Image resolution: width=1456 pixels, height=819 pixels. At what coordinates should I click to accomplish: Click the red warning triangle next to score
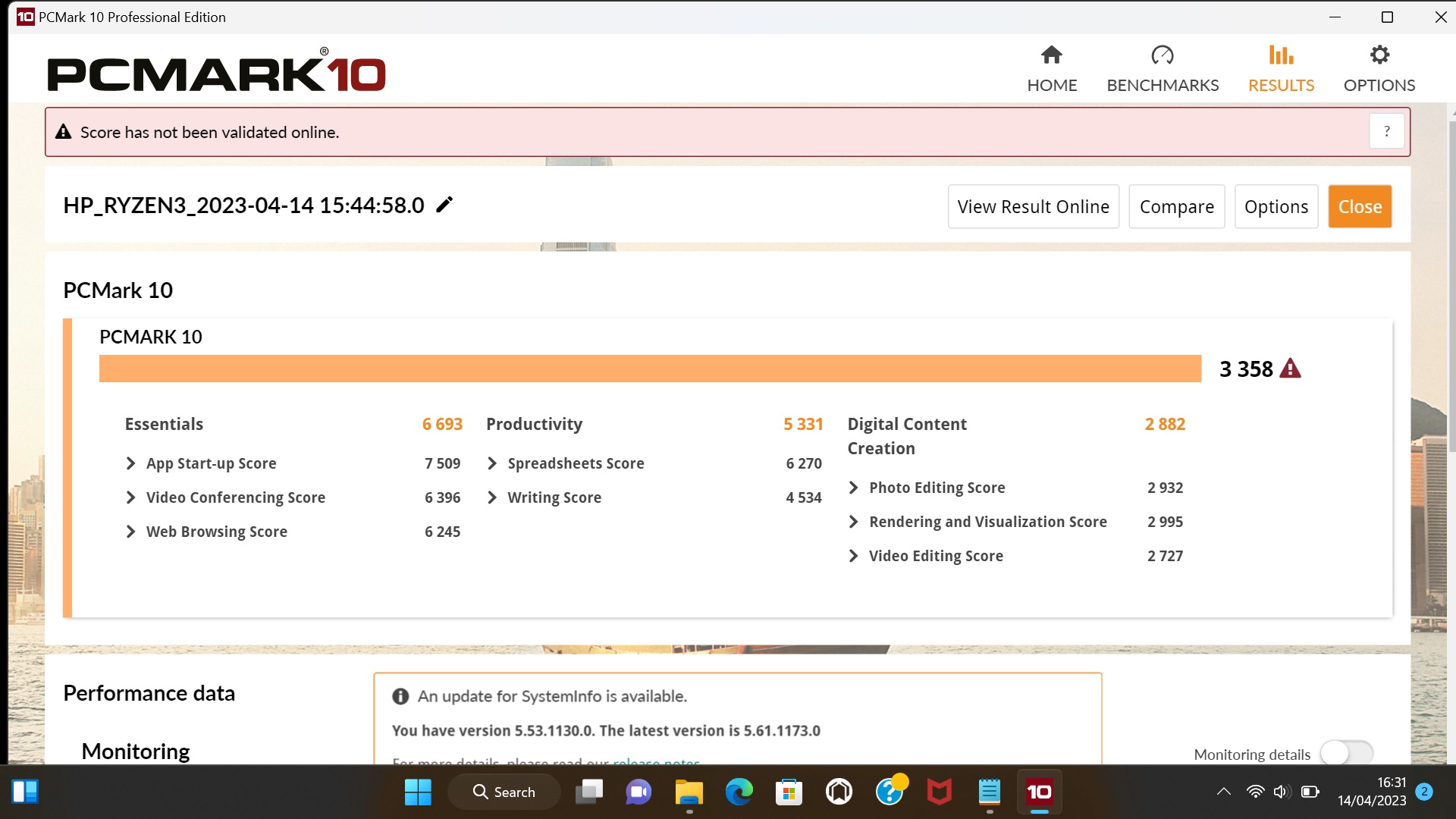tap(1290, 369)
